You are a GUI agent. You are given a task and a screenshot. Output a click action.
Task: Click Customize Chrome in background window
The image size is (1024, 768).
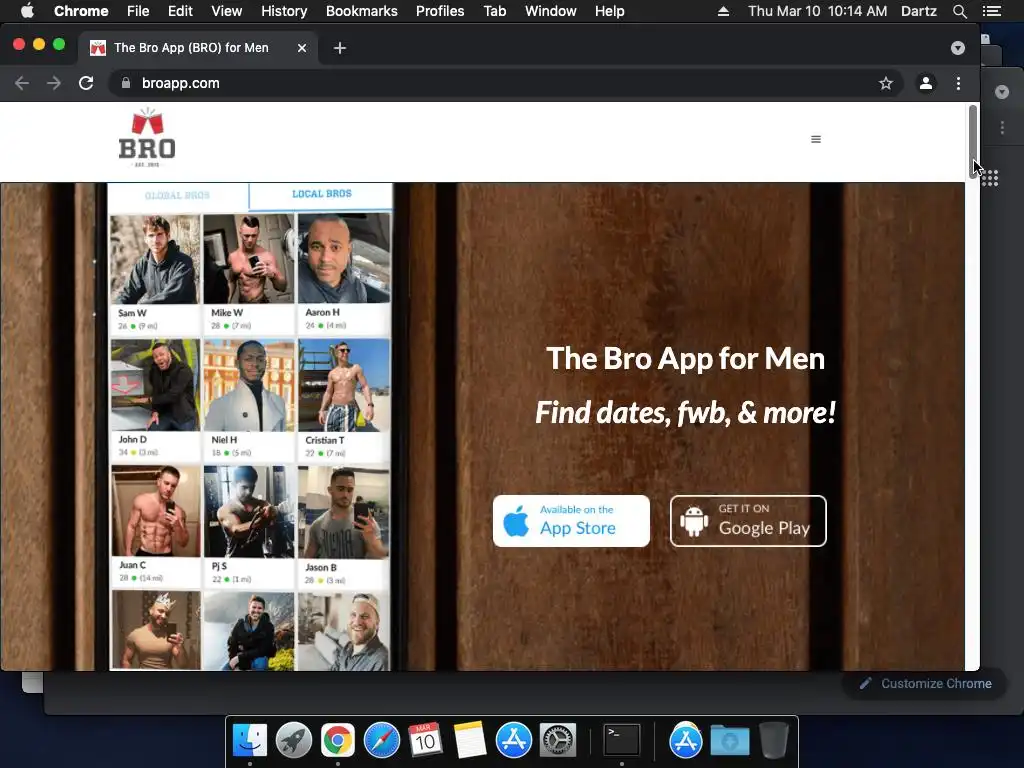[925, 683]
